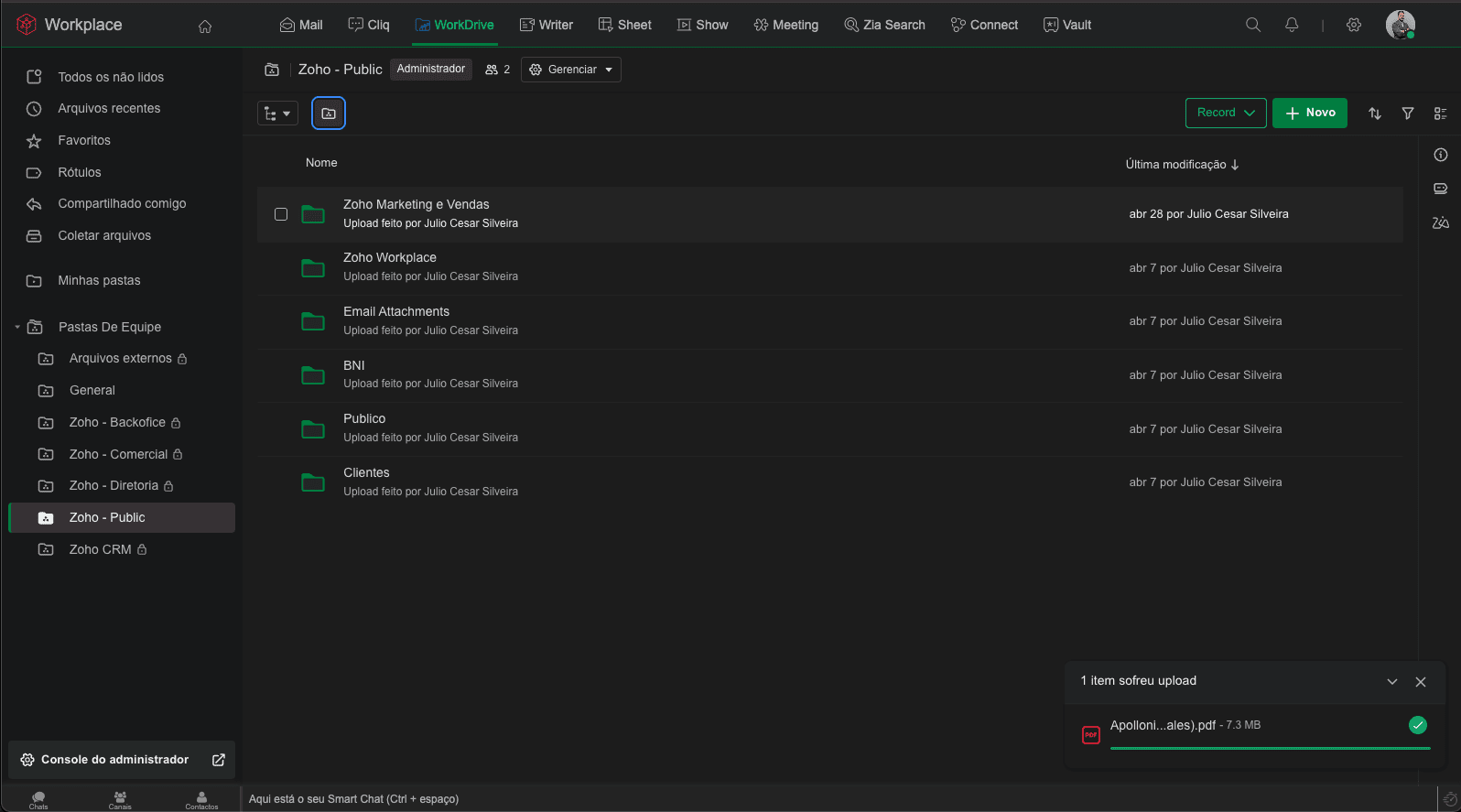This screenshot has height=812, width=1461.
Task: Click the PDF upload progress bar
Action: tap(1269, 748)
